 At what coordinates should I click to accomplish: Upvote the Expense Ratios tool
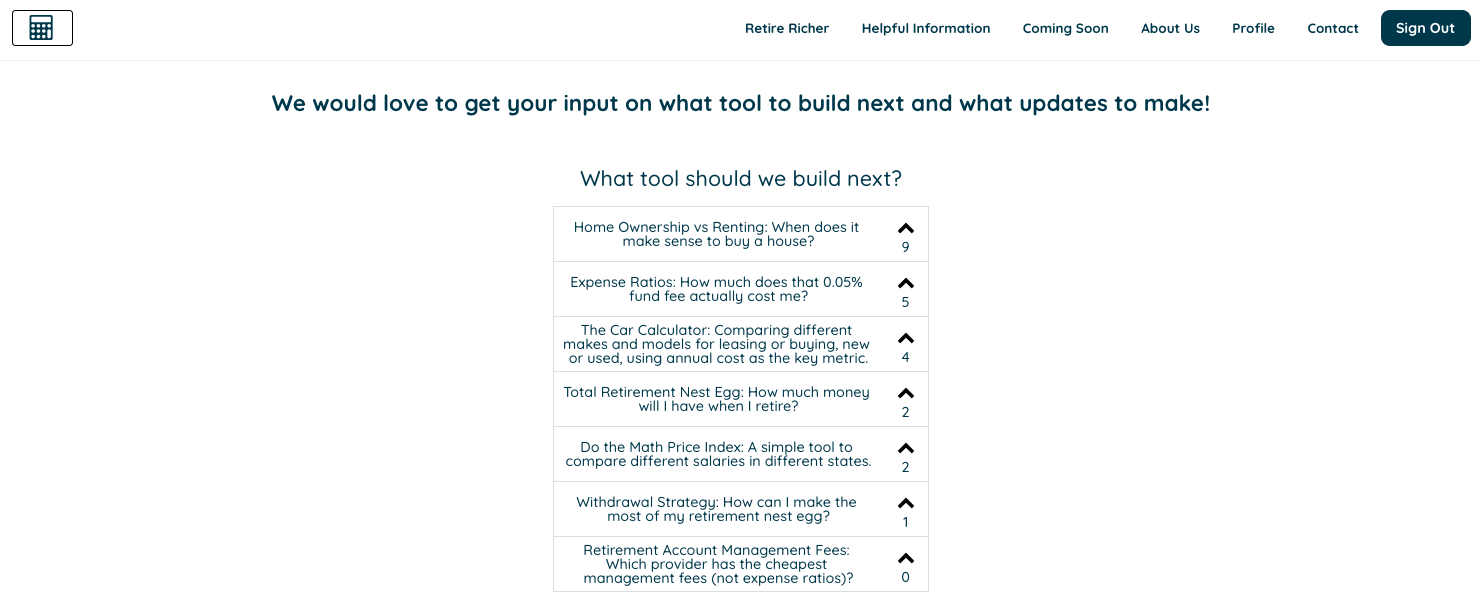click(x=906, y=283)
